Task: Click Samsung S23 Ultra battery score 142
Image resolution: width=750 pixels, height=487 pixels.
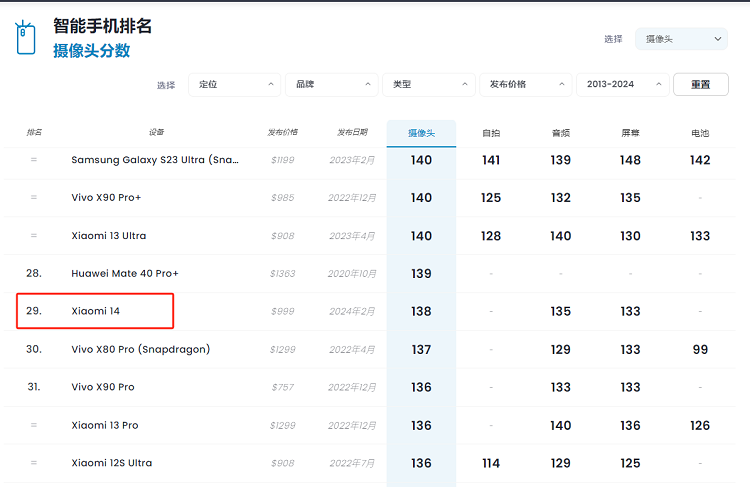Action: (x=700, y=160)
